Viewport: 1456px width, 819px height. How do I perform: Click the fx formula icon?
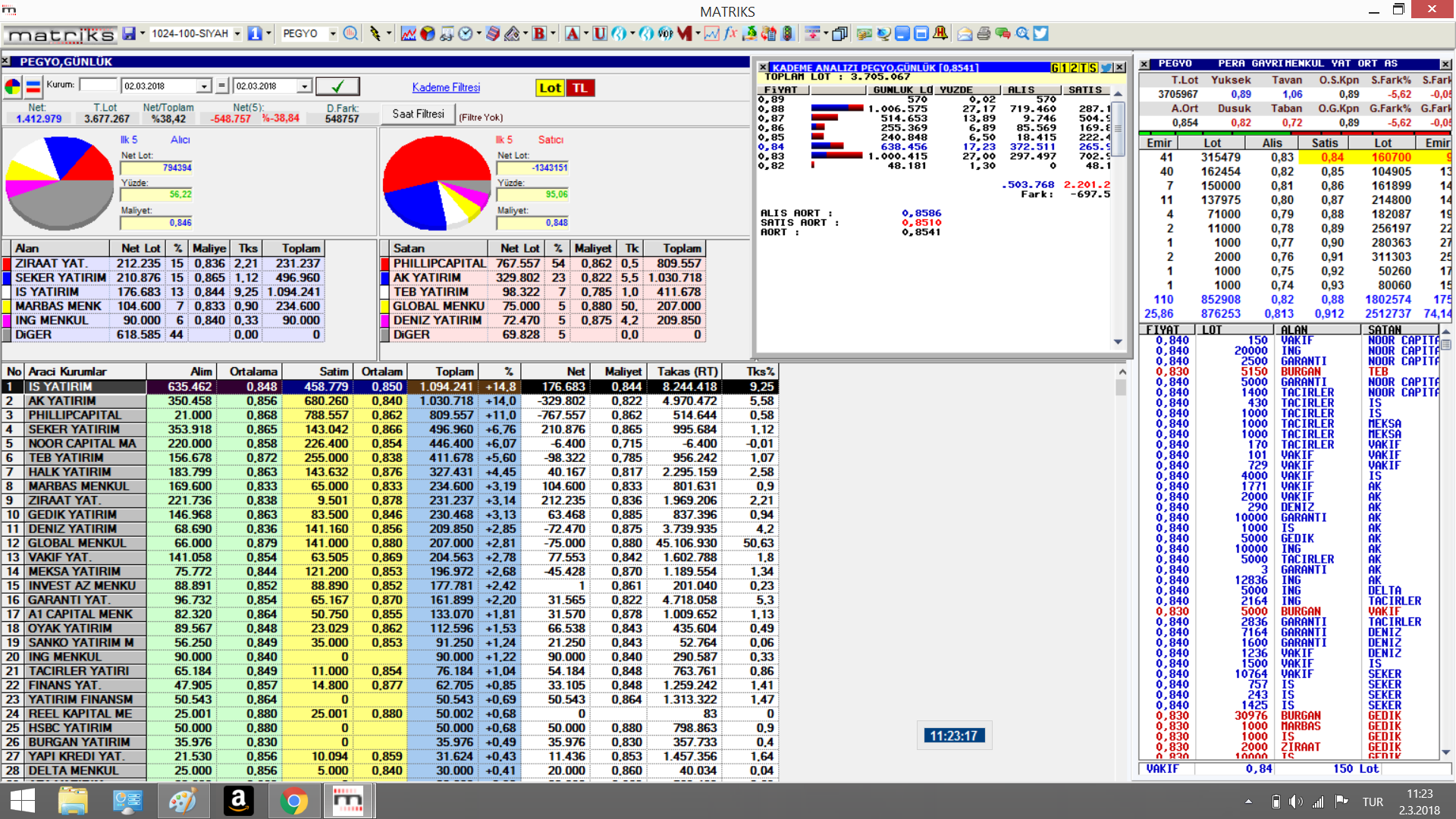pyautogui.click(x=730, y=33)
